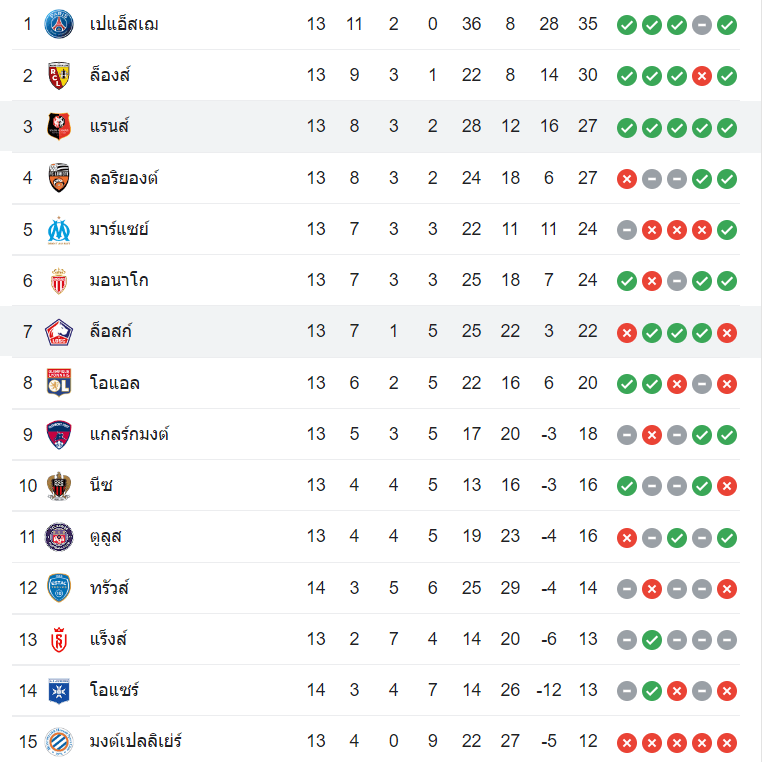Click Reims's green win form indicator

coord(652,639)
